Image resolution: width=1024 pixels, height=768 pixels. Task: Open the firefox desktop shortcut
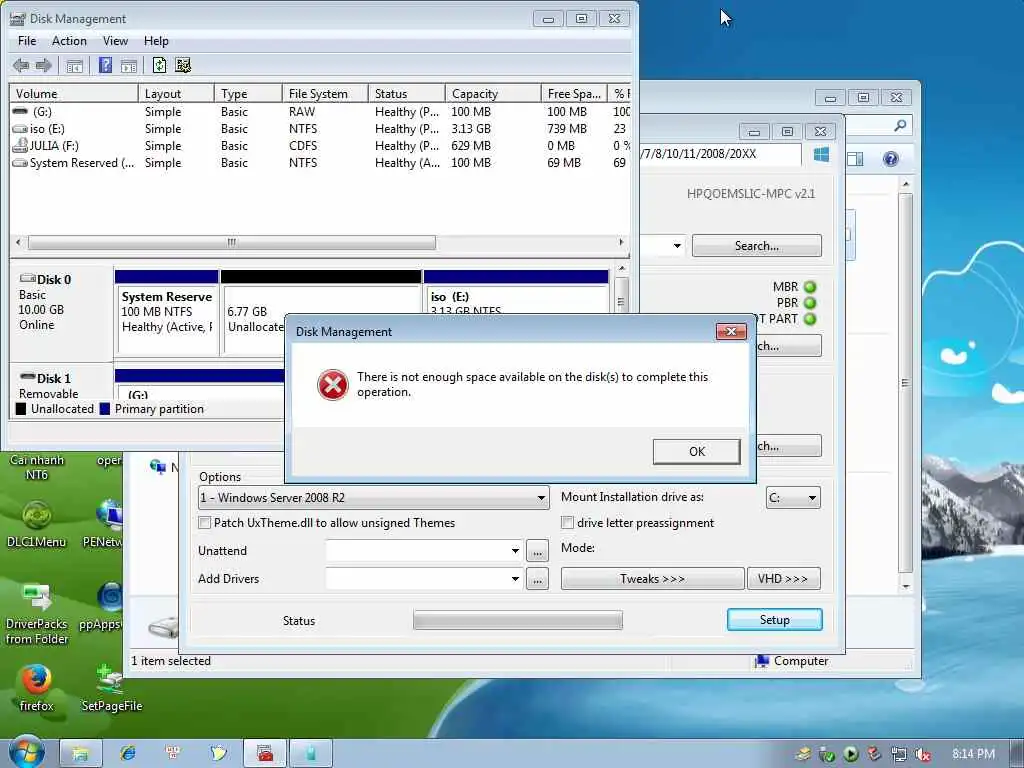tap(37, 688)
